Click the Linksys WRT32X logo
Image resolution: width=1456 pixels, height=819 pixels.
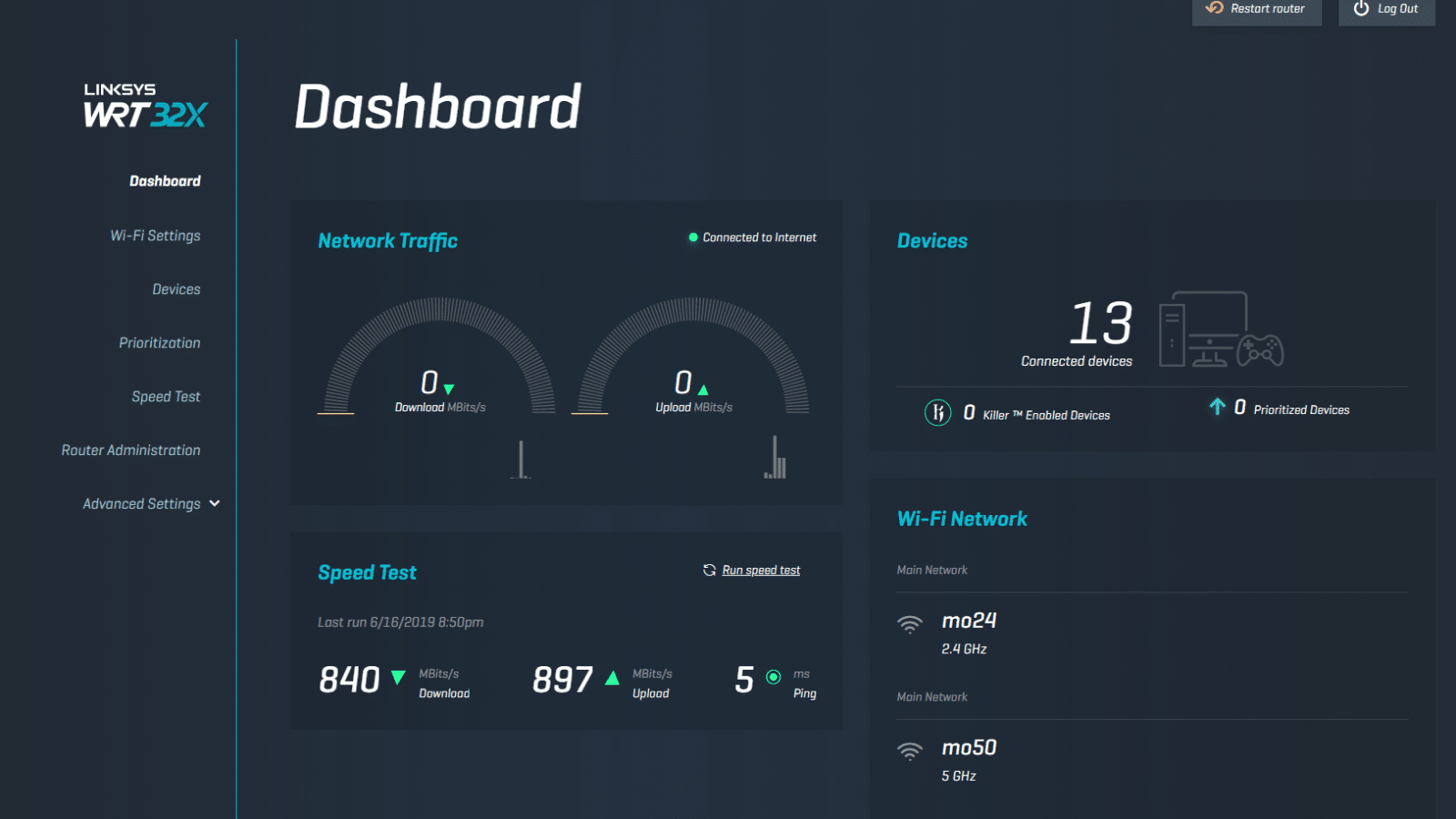[x=146, y=106]
